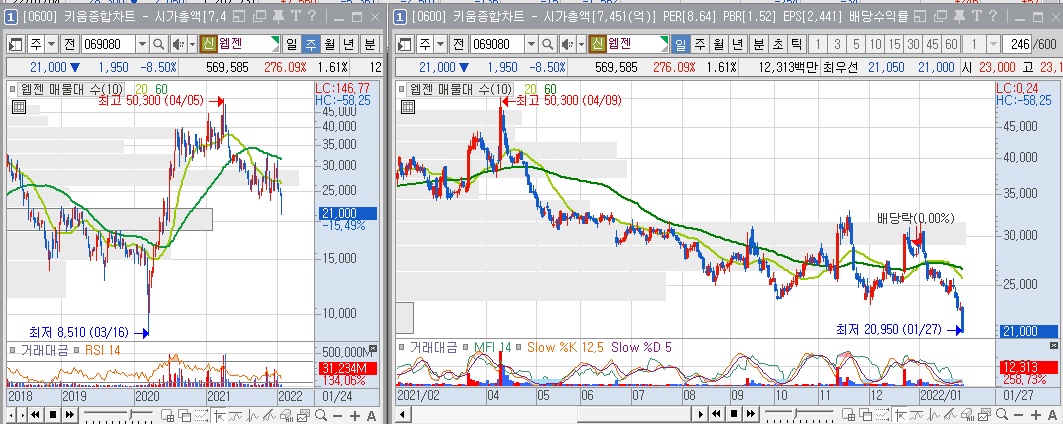Click RSI 14 label in left chart

(102, 350)
